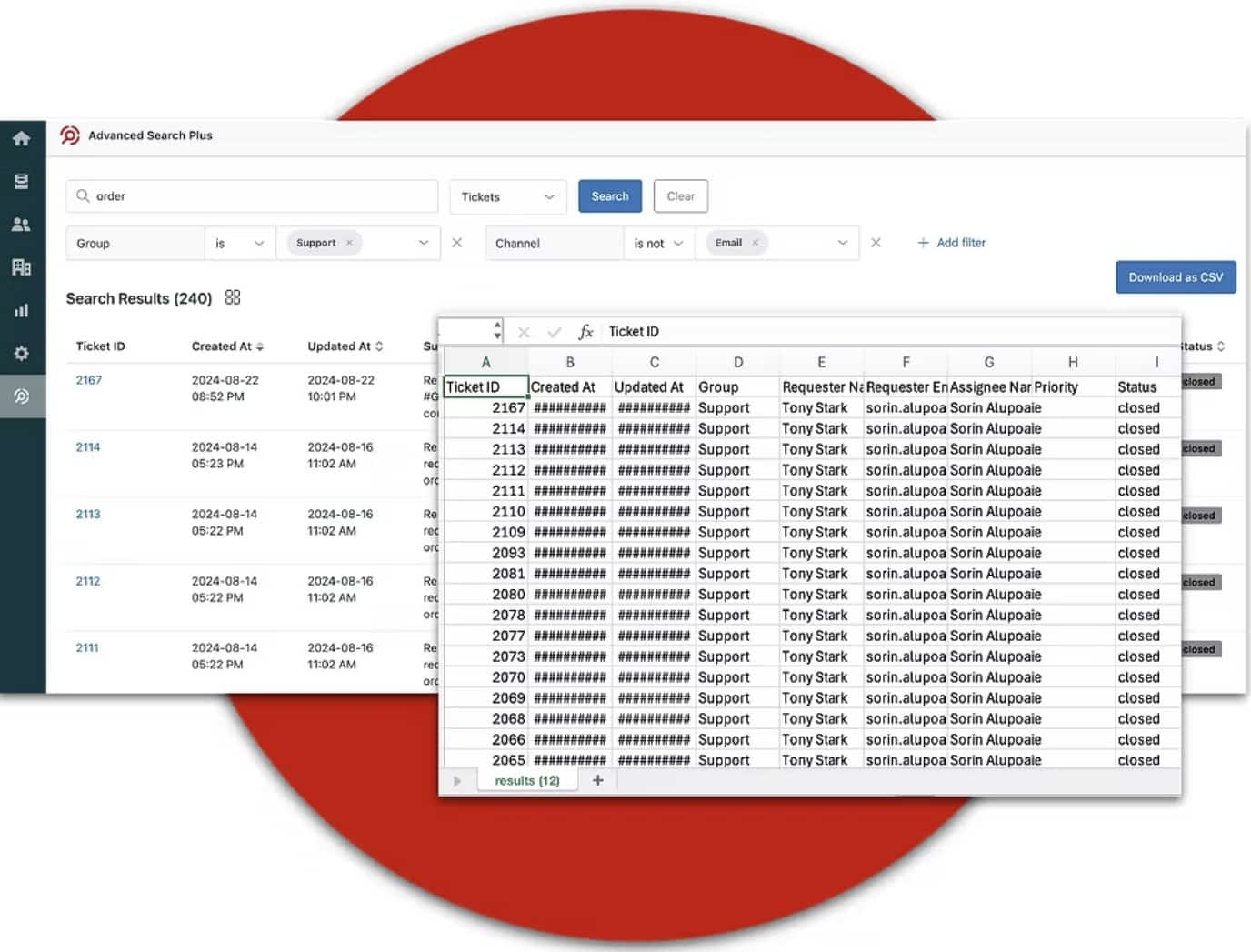
Task: Click the Name Box stepper arrows
Action: coord(497,331)
